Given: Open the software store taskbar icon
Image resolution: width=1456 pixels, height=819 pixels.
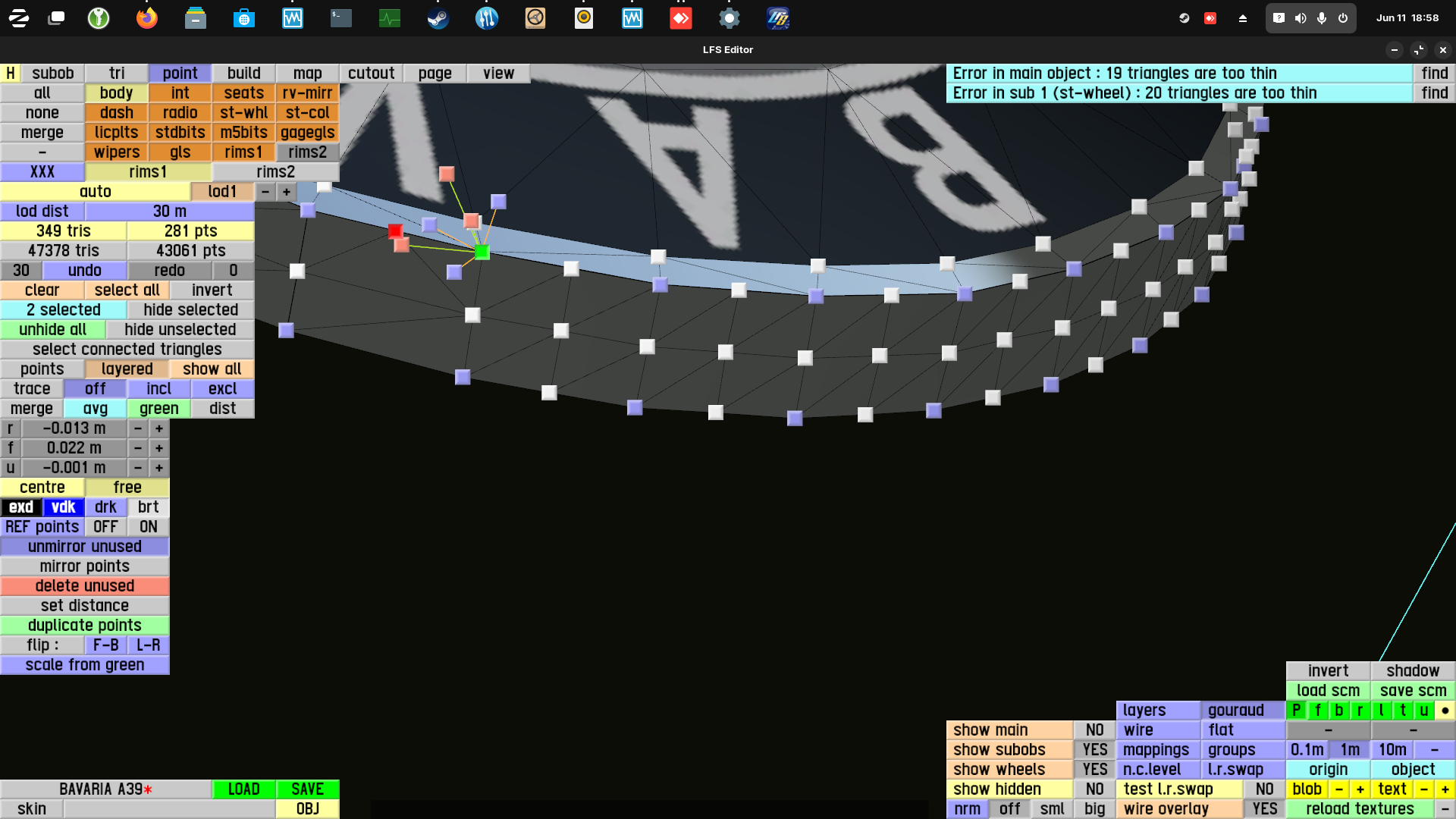Looking at the screenshot, I should (x=244, y=18).
